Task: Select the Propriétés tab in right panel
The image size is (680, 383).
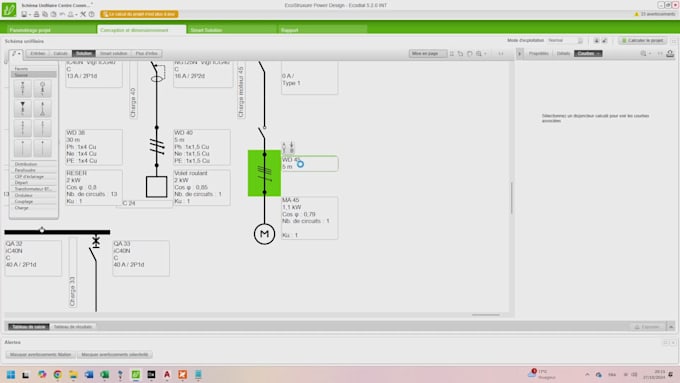Action: [539, 53]
